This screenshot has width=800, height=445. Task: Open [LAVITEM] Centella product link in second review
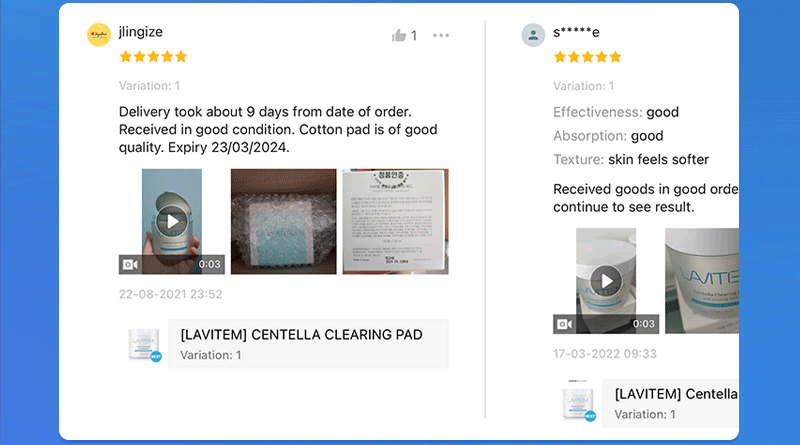tap(676, 394)
